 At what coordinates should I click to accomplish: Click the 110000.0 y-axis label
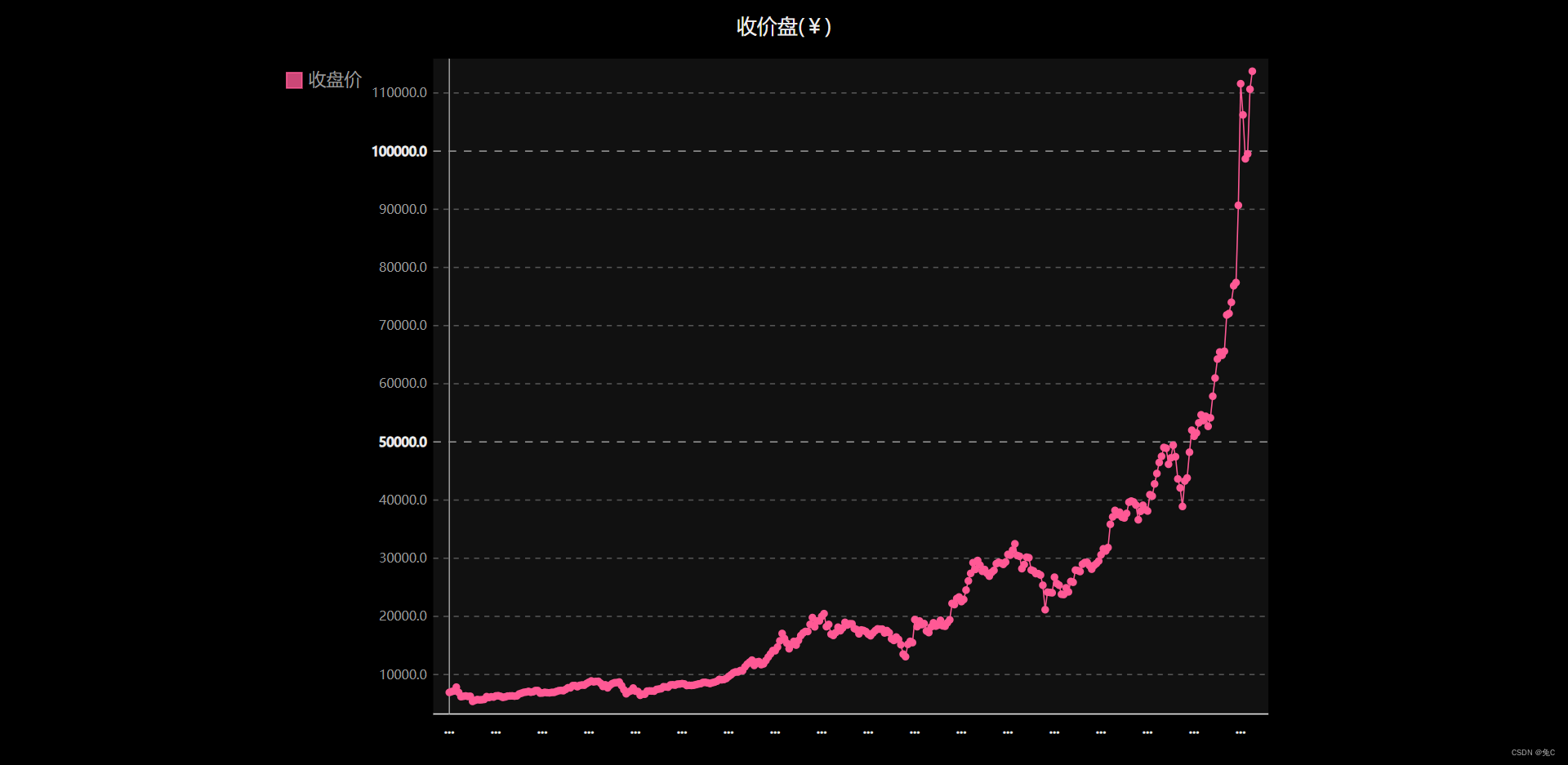399,93
